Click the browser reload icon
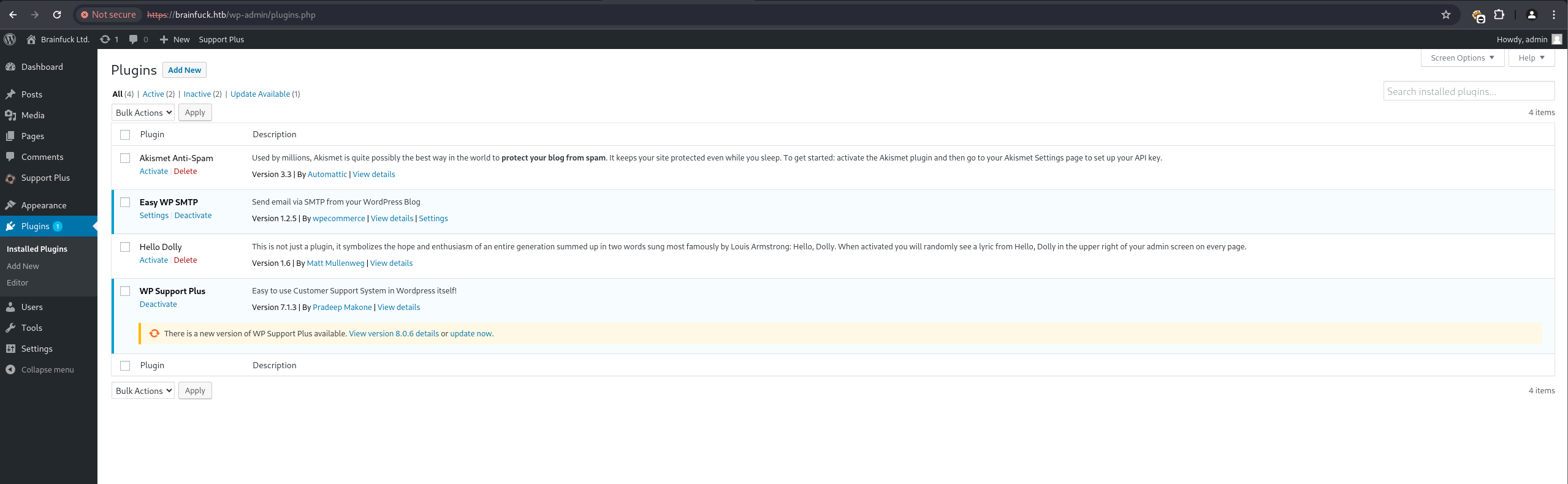The height and width of the screenshot is (484, 1568). (x=57, y=15)
